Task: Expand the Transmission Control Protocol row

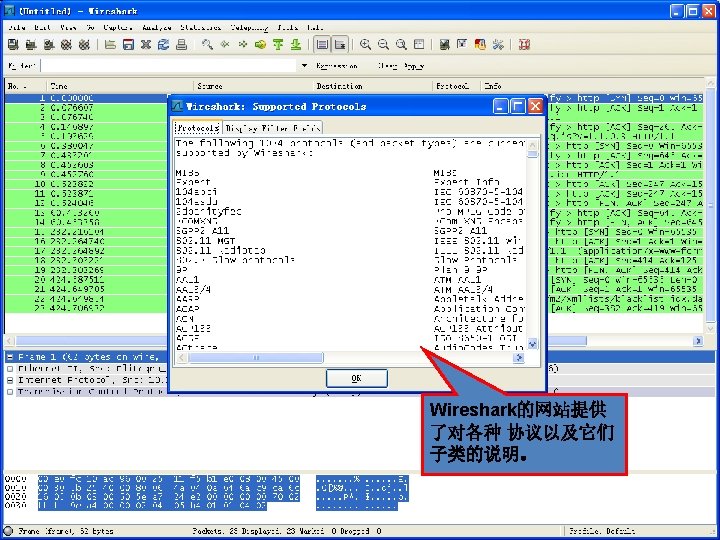Action: coord(10,392)
